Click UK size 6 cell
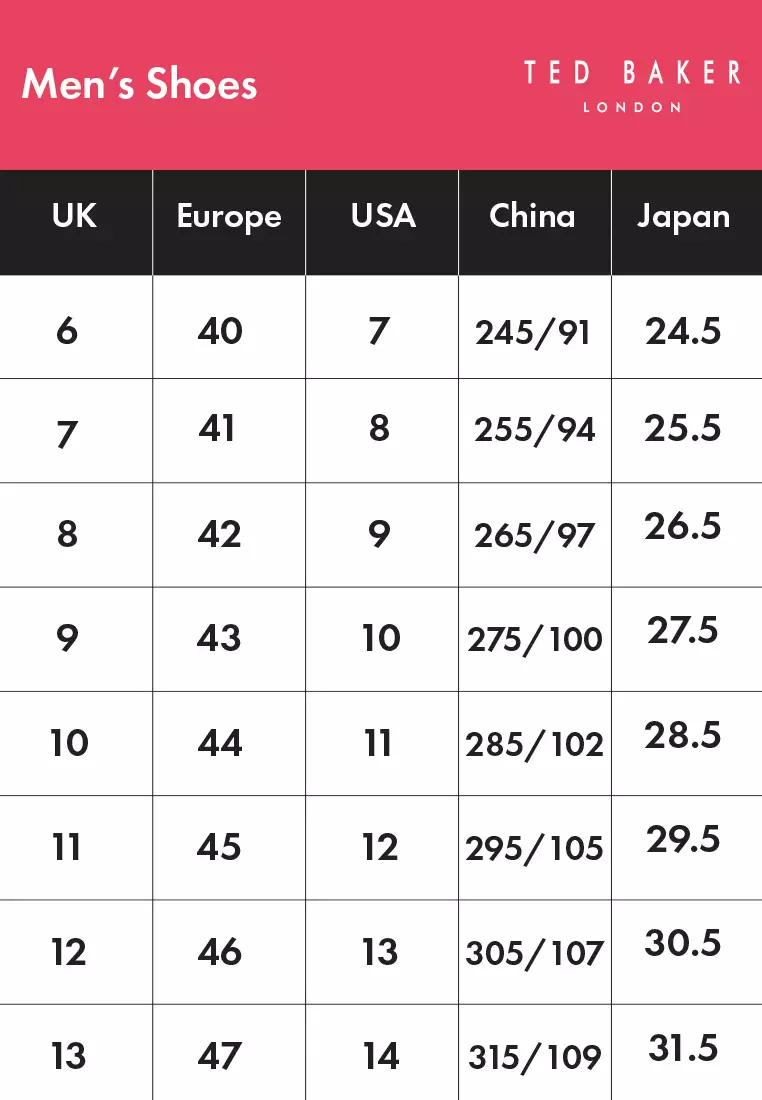Screen dimensions: 762x1100 [76, 327]
